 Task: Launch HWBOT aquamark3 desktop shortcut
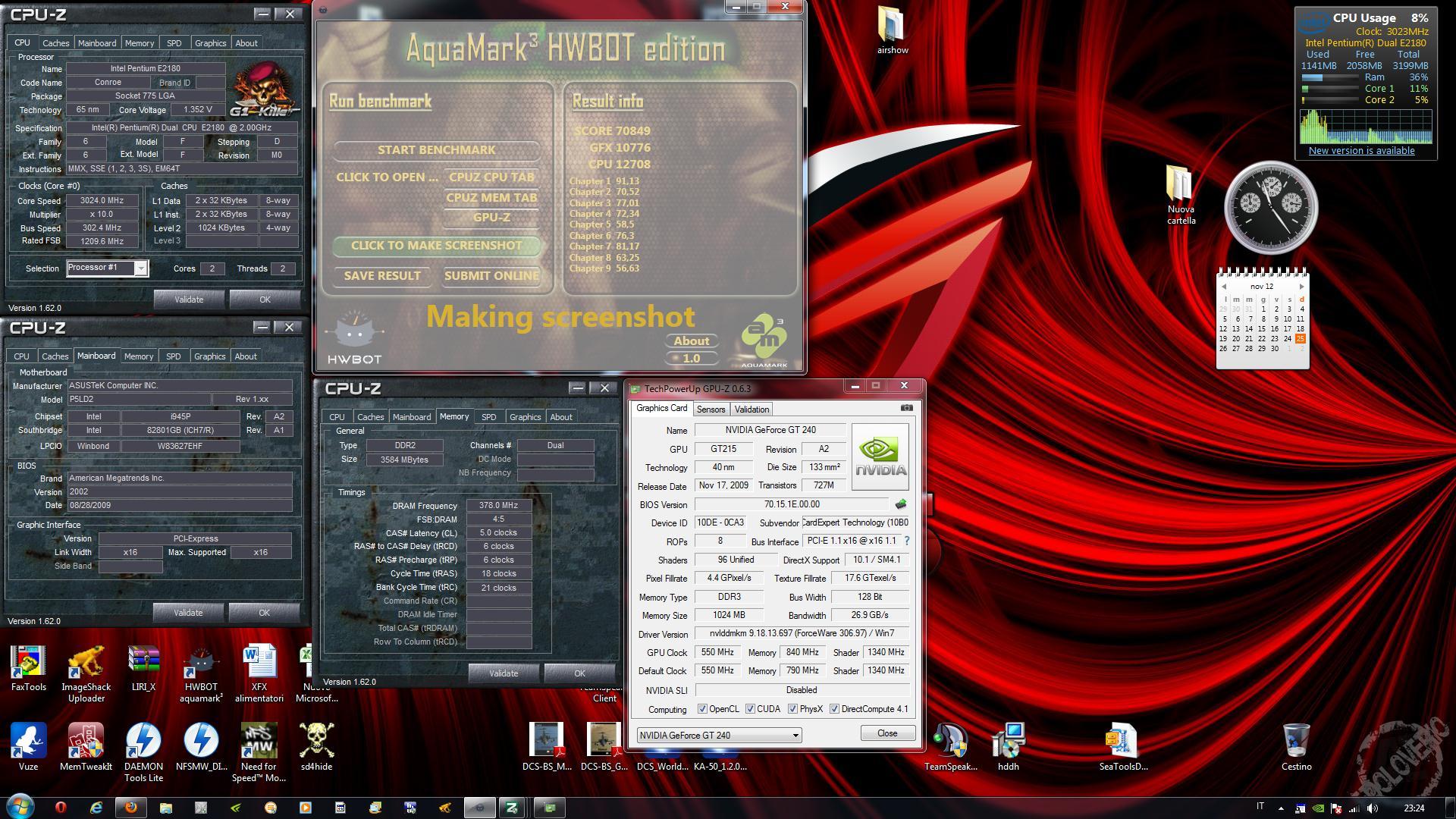click(201, 674)
